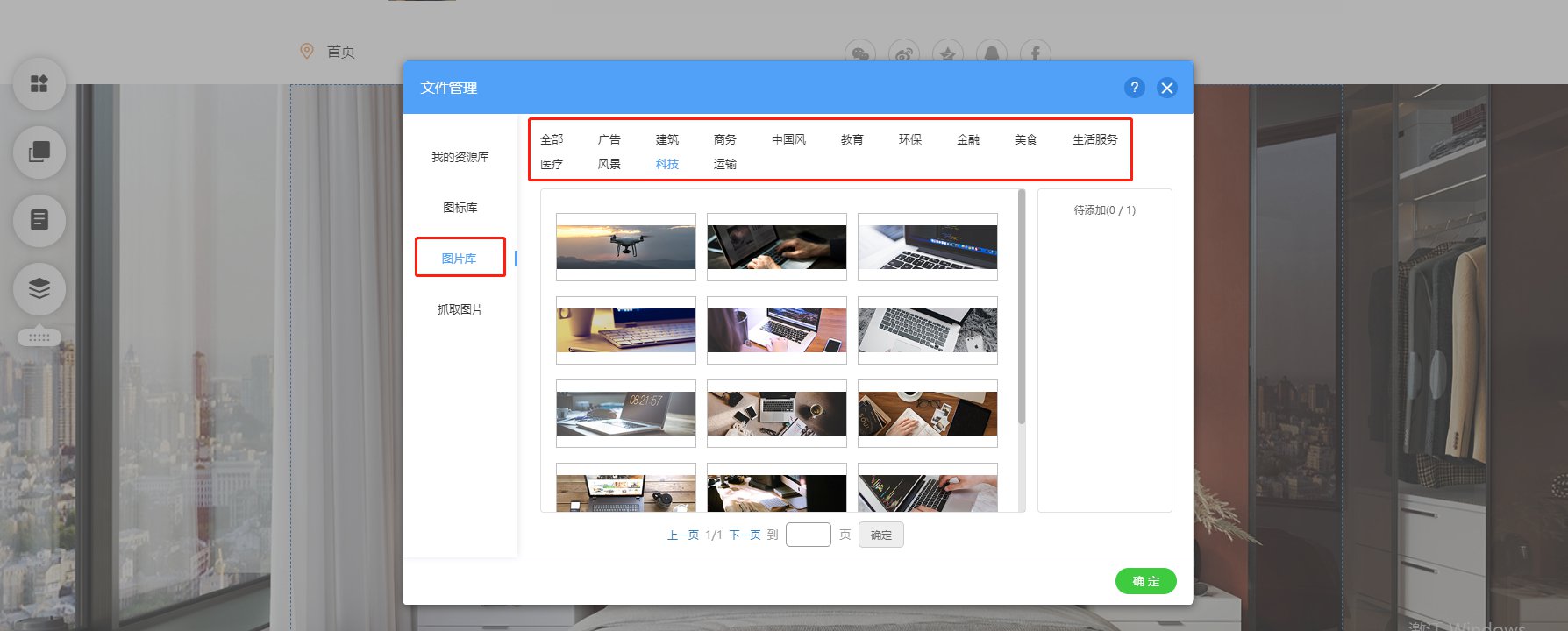Go to 下一页 of images

[745, 535]
